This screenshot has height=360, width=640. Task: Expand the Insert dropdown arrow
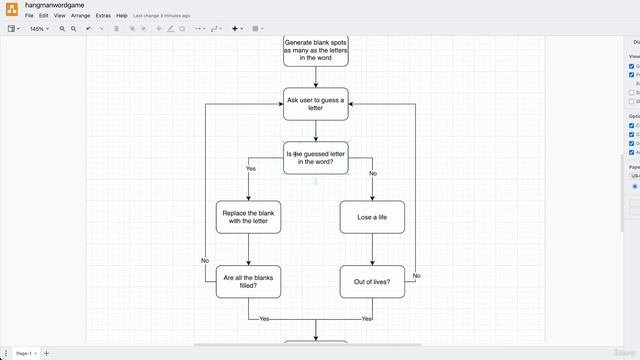(x=242, y=29)
